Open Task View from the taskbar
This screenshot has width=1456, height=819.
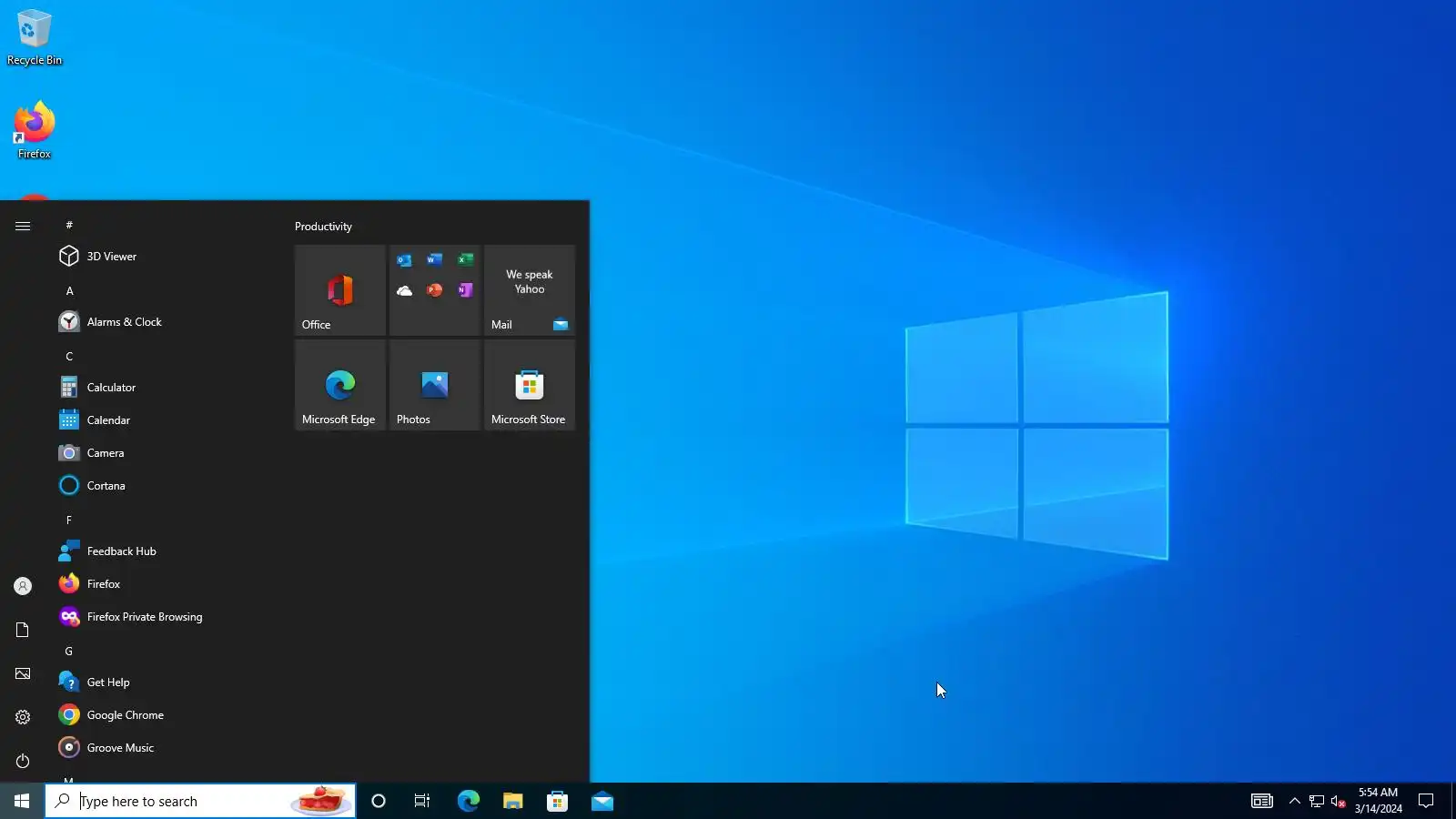point(422,801)
